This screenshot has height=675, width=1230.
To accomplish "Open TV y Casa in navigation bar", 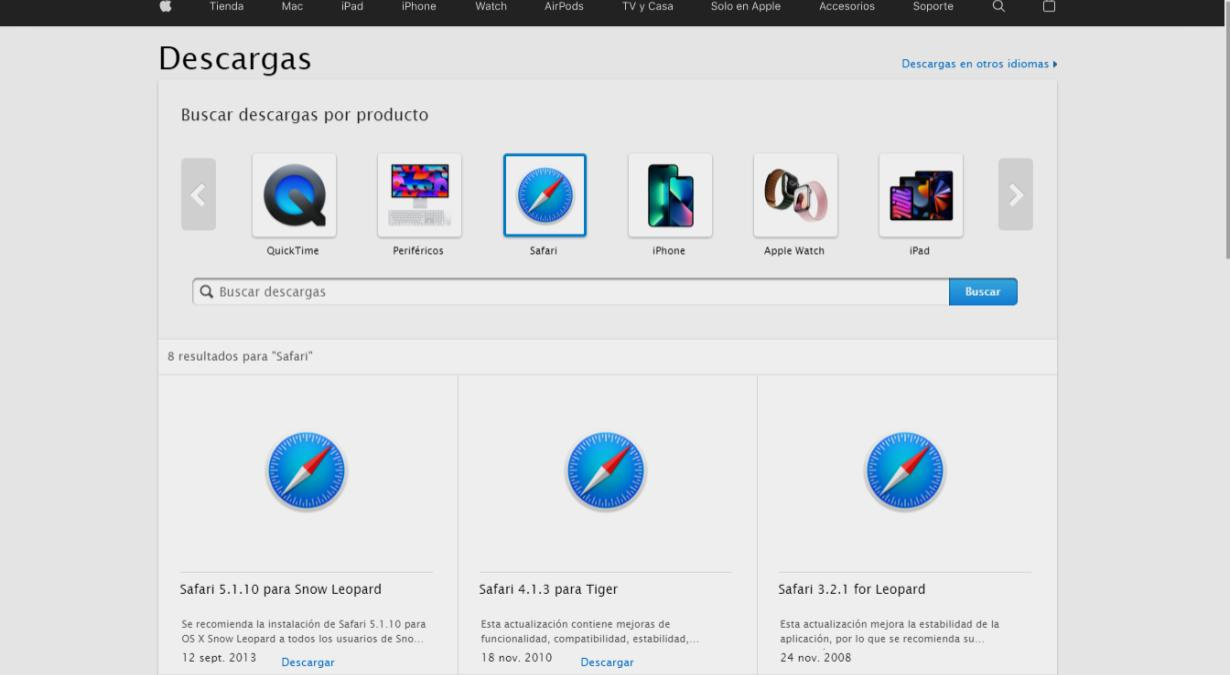I will tap(648, 7).
